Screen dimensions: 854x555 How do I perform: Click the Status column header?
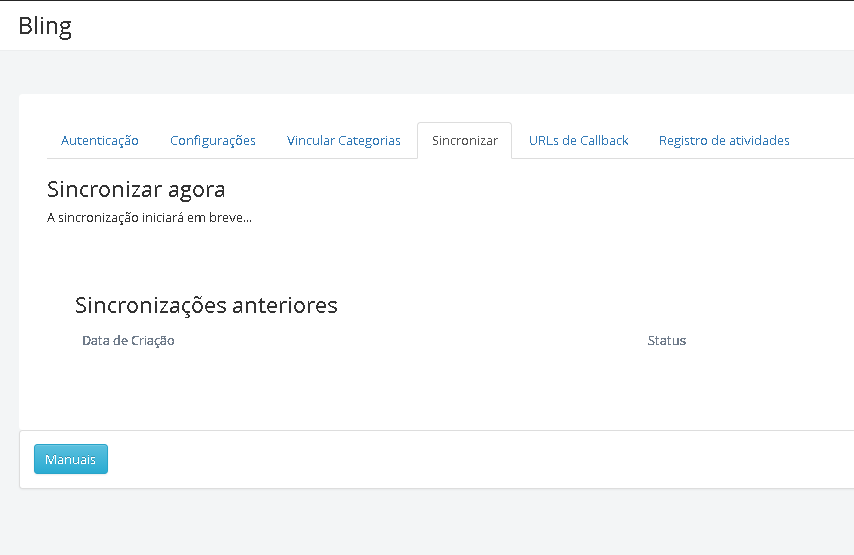coord(667,340)
